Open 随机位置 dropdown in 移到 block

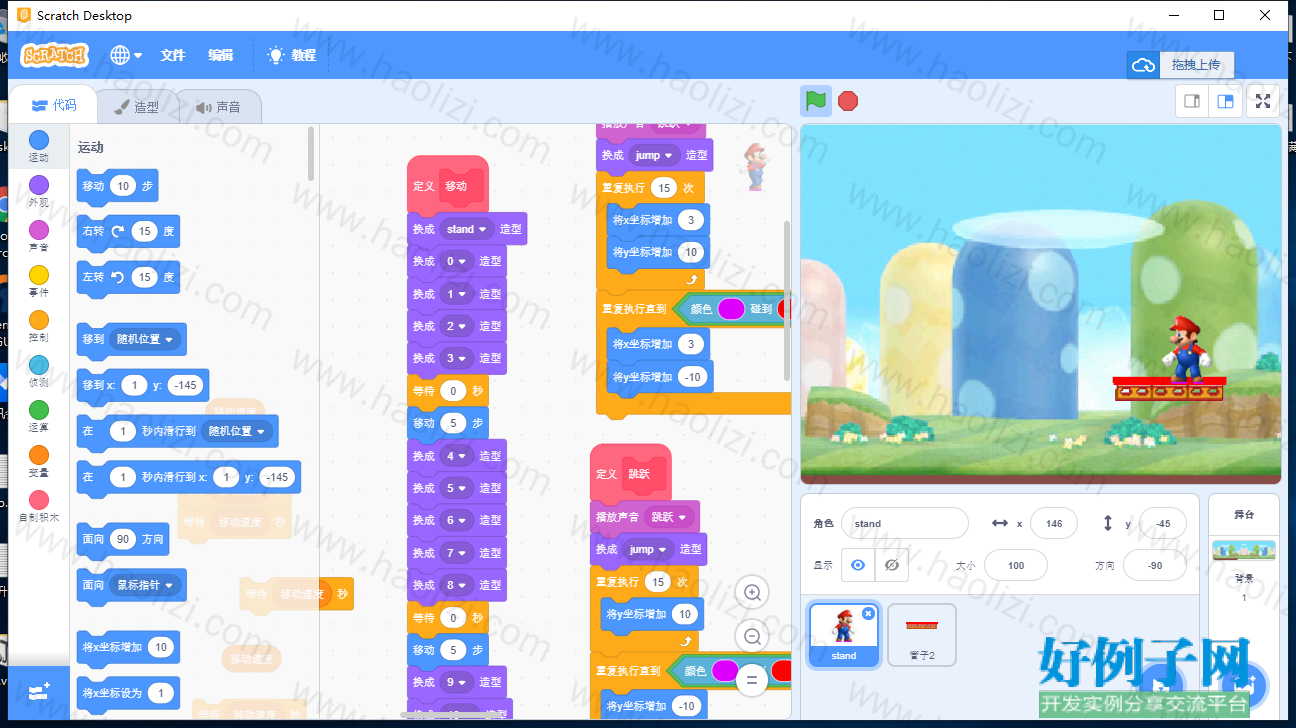click(x=146, y=339)
